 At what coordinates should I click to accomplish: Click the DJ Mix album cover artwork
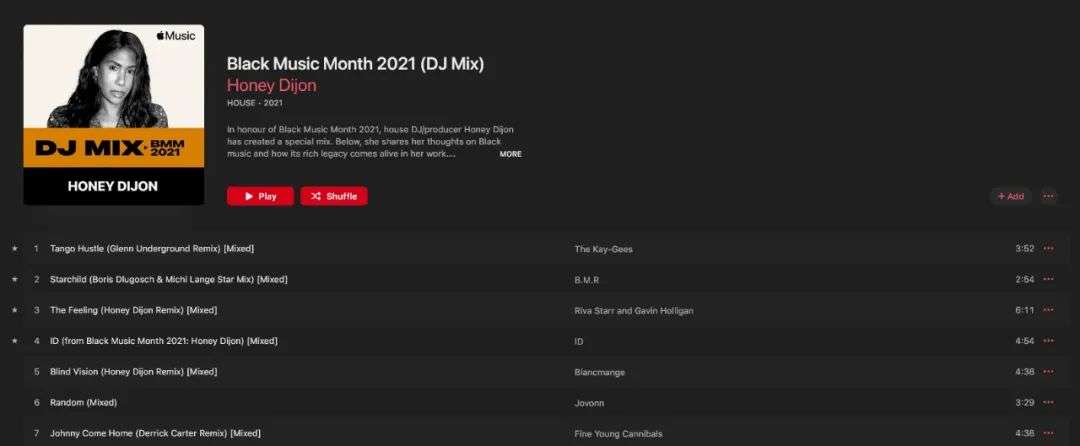pos(114,115)
